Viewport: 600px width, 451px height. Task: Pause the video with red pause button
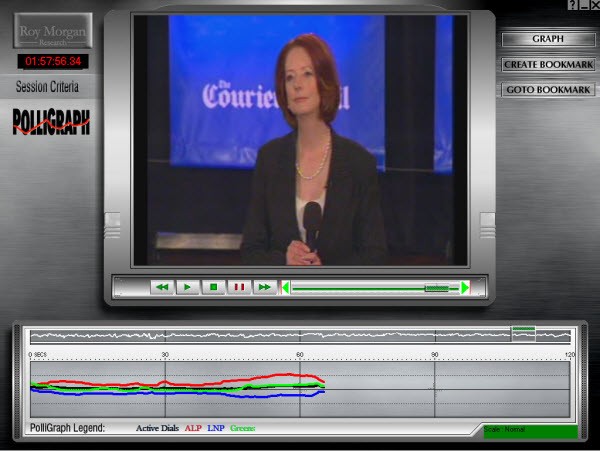tap(238, 287)
